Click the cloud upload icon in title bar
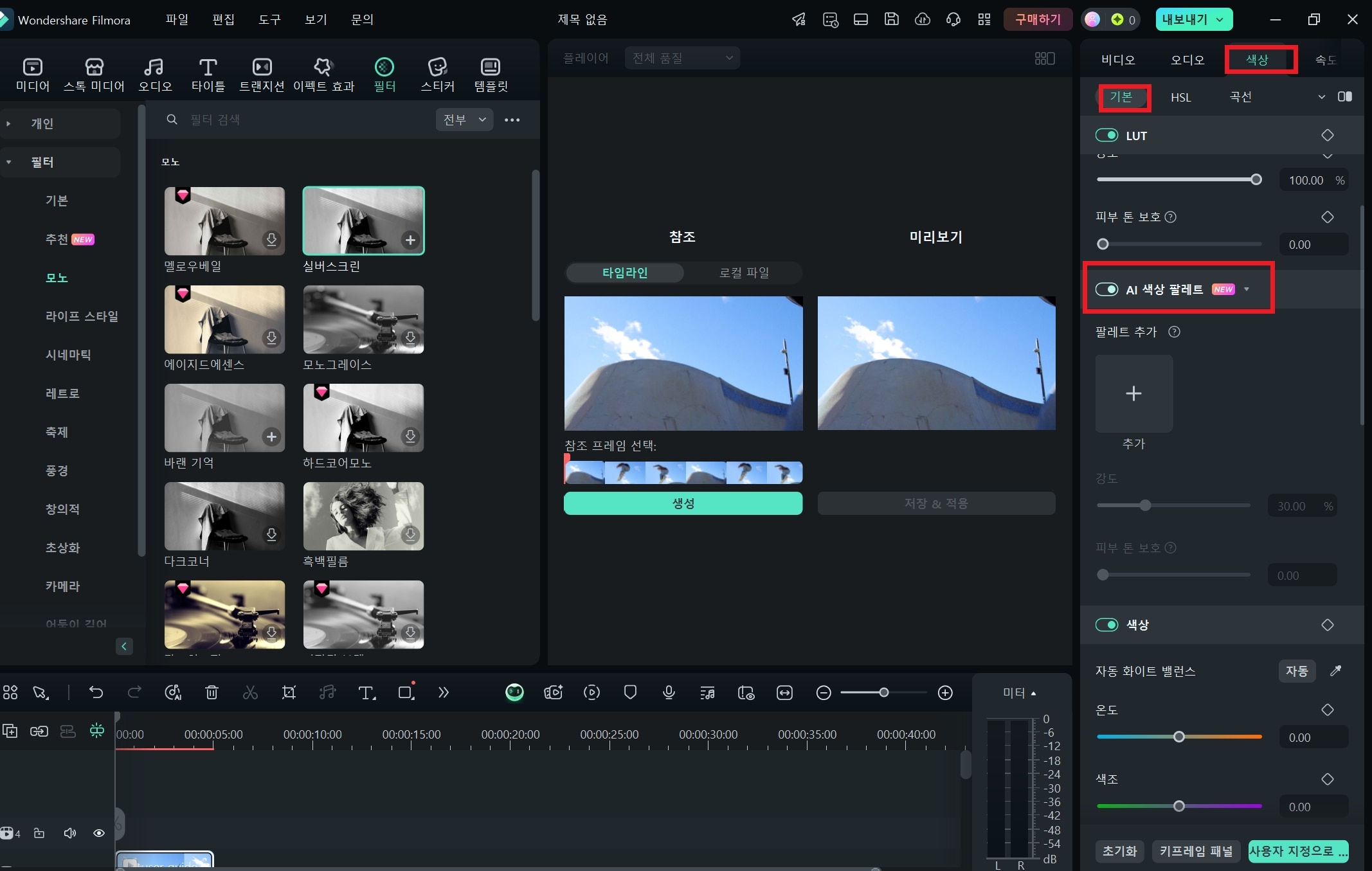This screenshot has width=1372, height=871. 923,19
